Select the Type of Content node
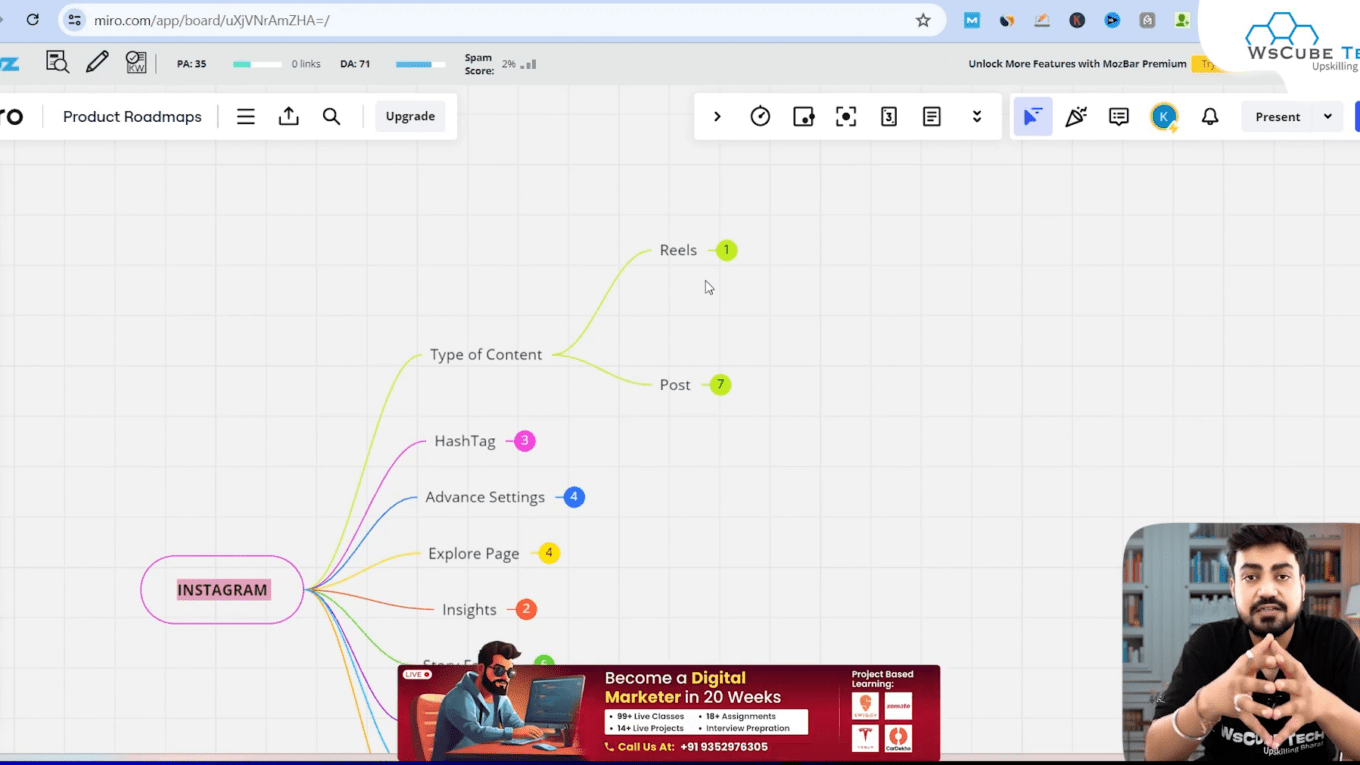1360x765 pixels. point(486,354)
